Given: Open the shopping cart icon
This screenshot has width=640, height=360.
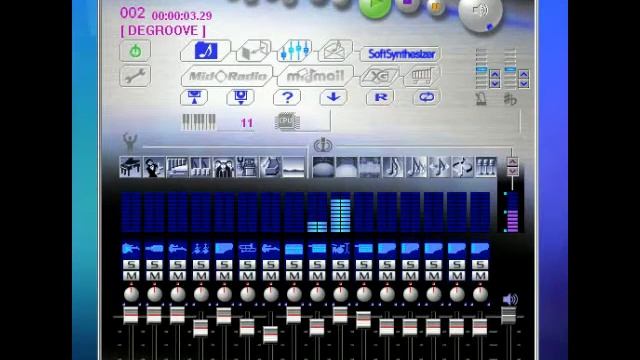Looking at the screenshot, I should tap(421, 76).
